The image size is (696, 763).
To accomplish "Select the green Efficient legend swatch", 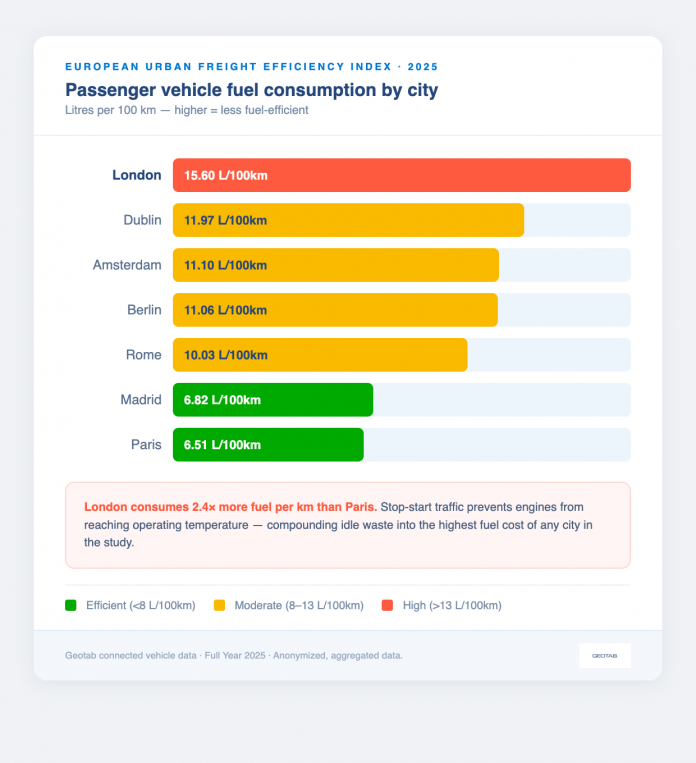I will 71,605.
